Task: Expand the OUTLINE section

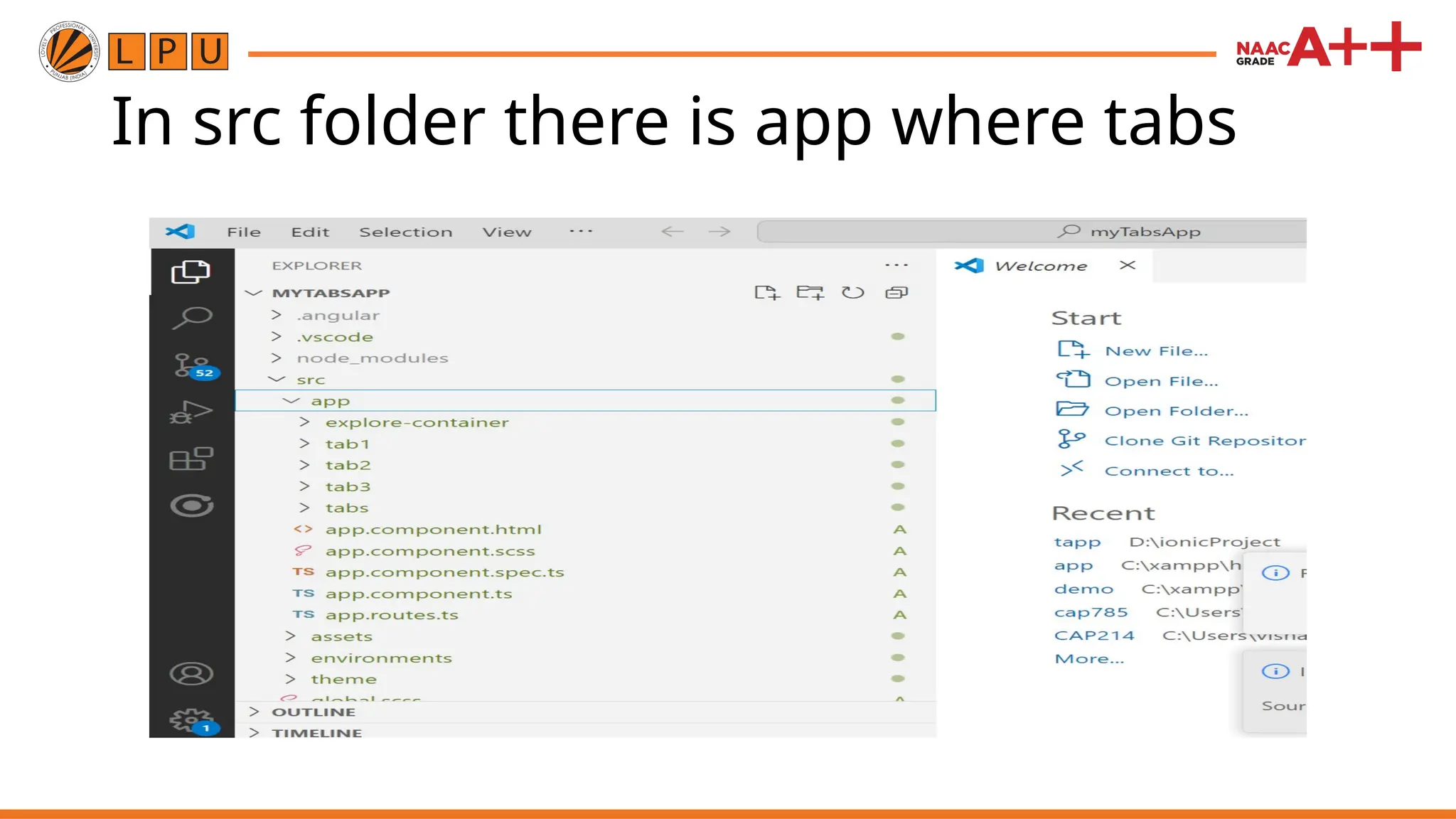Action: coord(313,712)
